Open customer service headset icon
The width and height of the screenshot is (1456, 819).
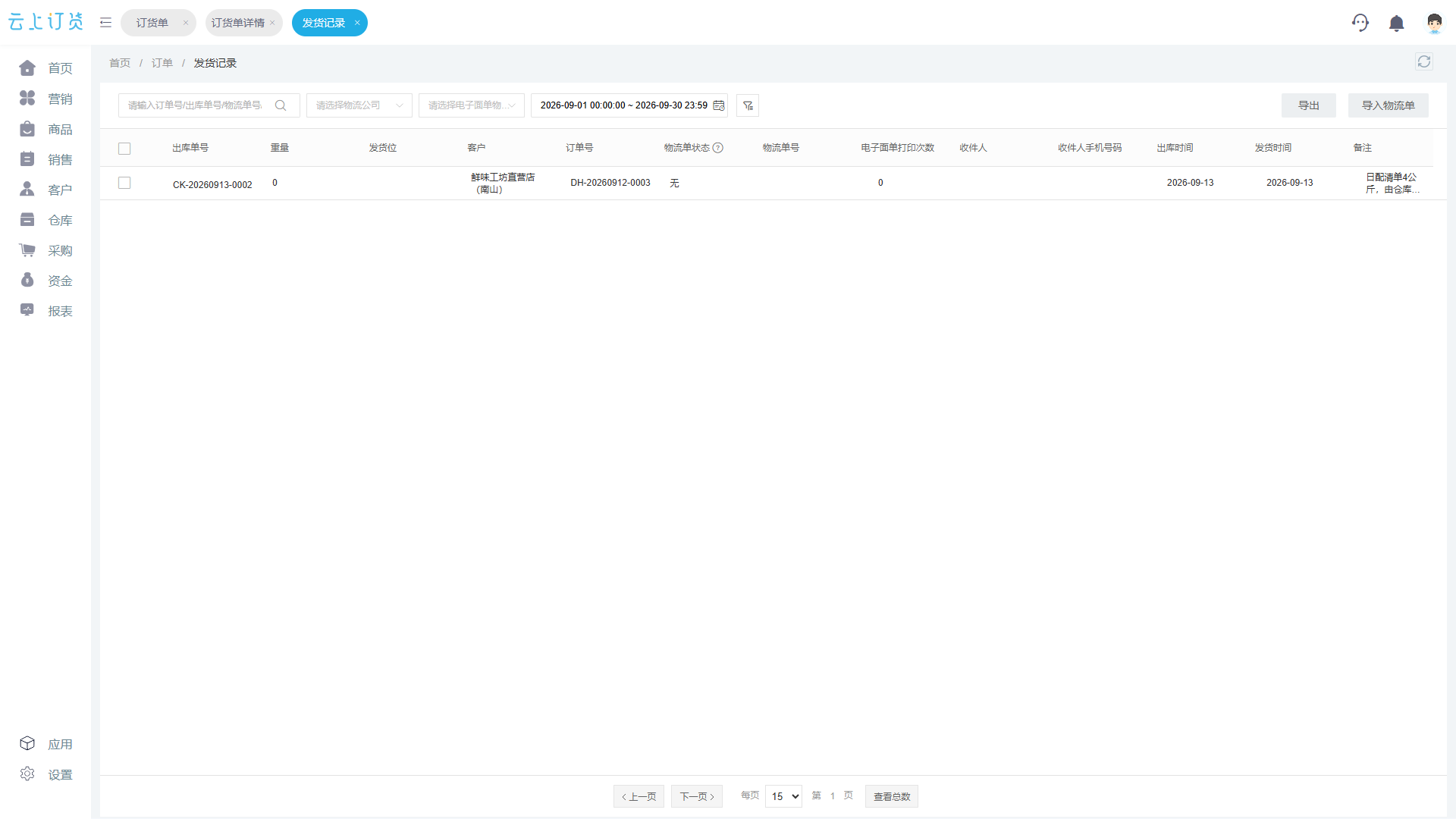pos(1360,23)
